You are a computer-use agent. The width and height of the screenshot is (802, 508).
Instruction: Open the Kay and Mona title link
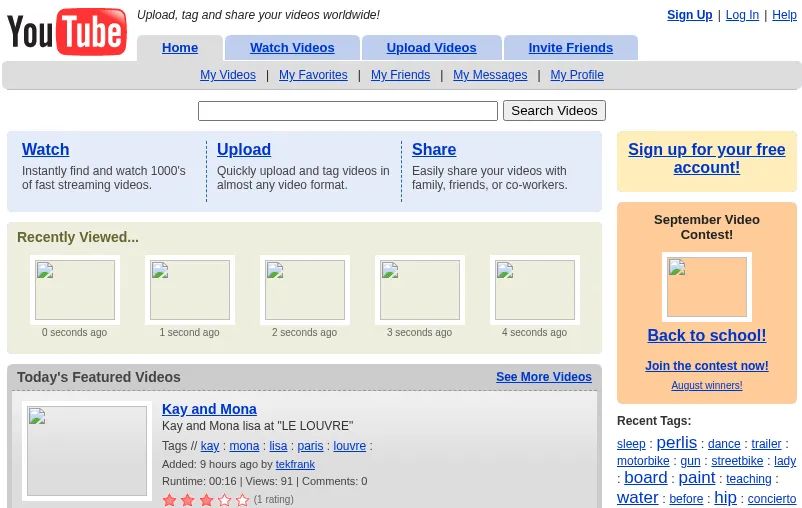tap(209, 409)
